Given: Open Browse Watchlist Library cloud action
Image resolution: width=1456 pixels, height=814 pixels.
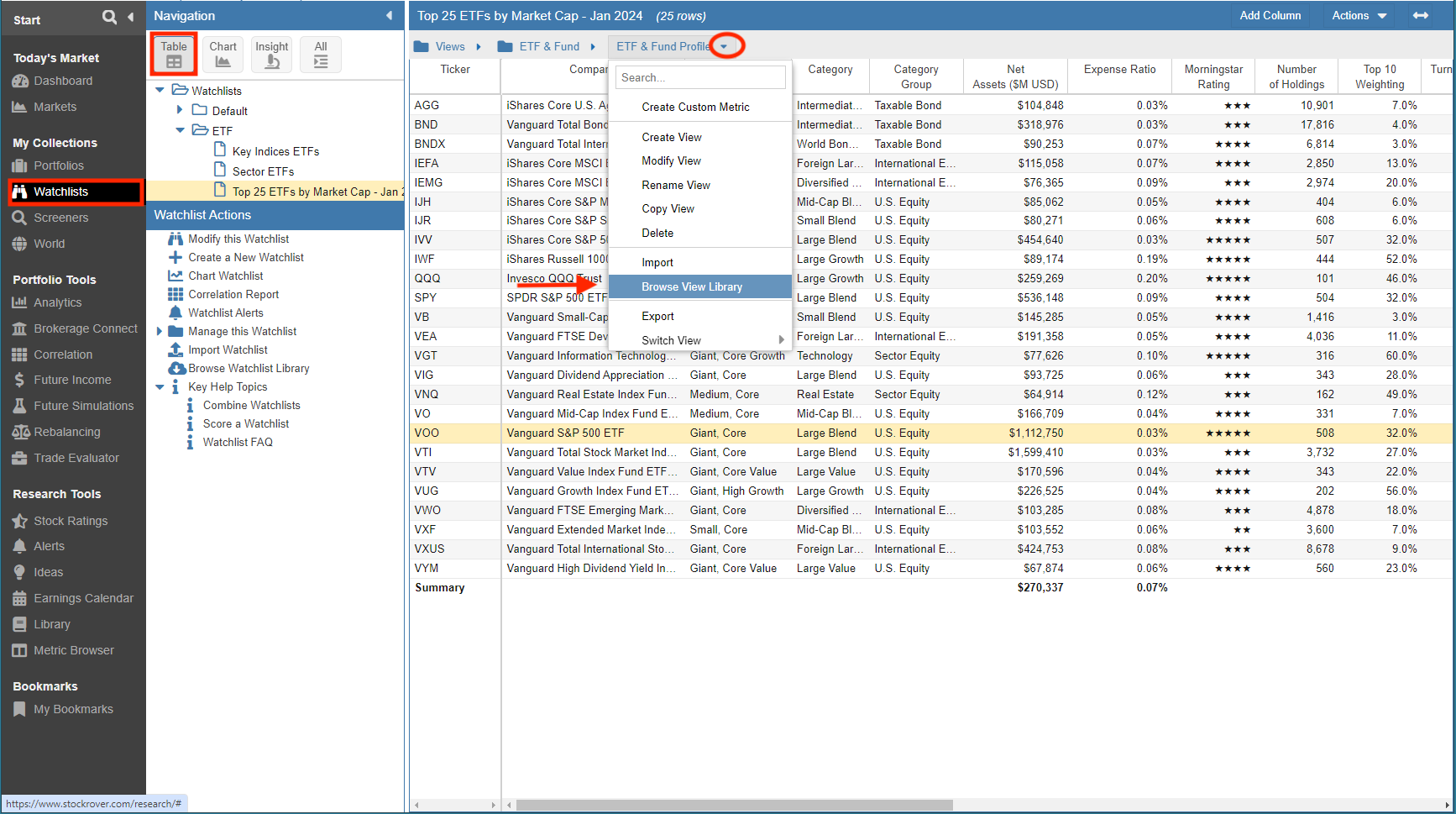Looking at the screenshot, I should tap(248, 368).
